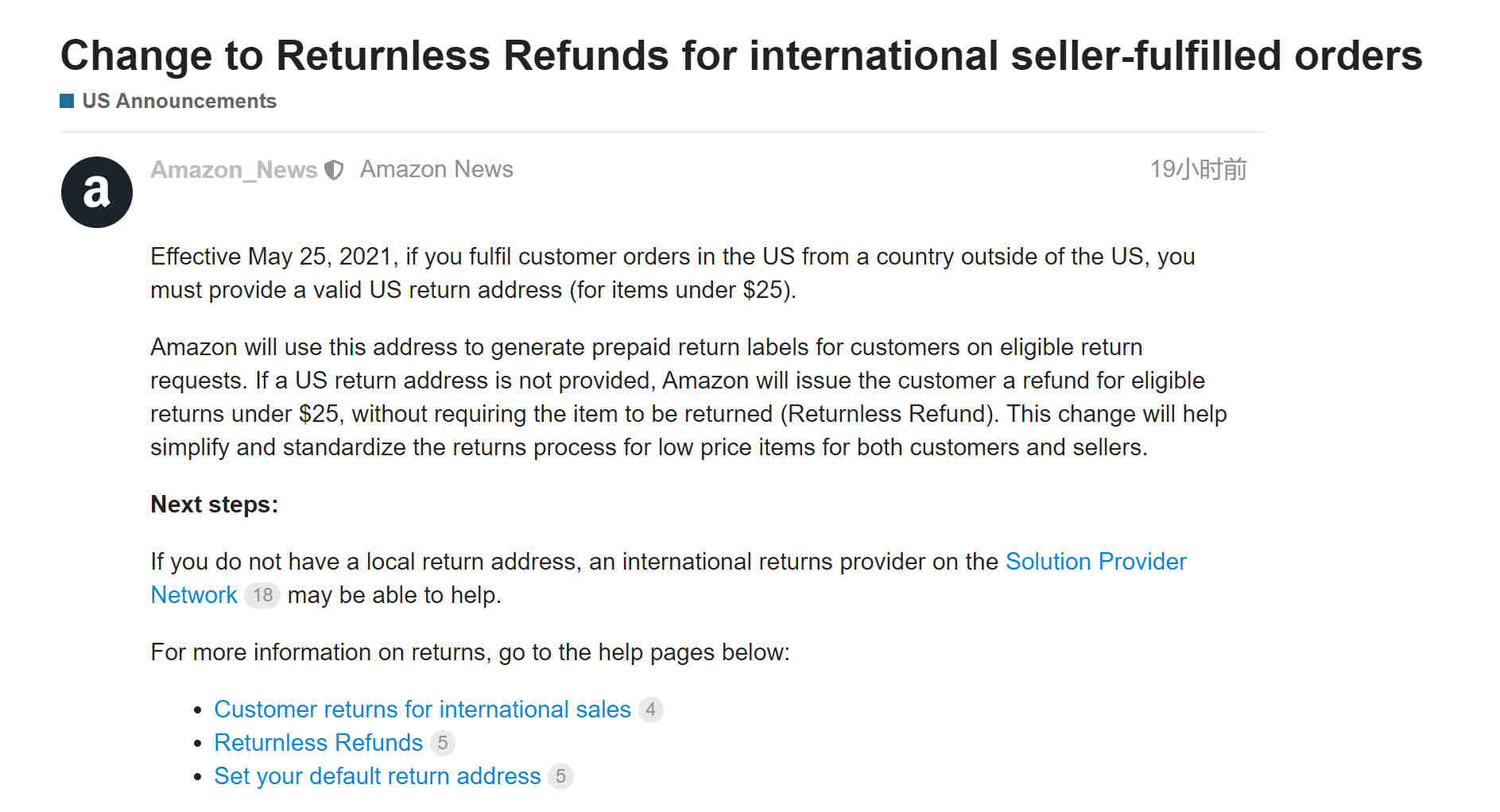Click the Amazon News display name
The height and width of the screenshot is (812, 1500).
click(436, 169)
